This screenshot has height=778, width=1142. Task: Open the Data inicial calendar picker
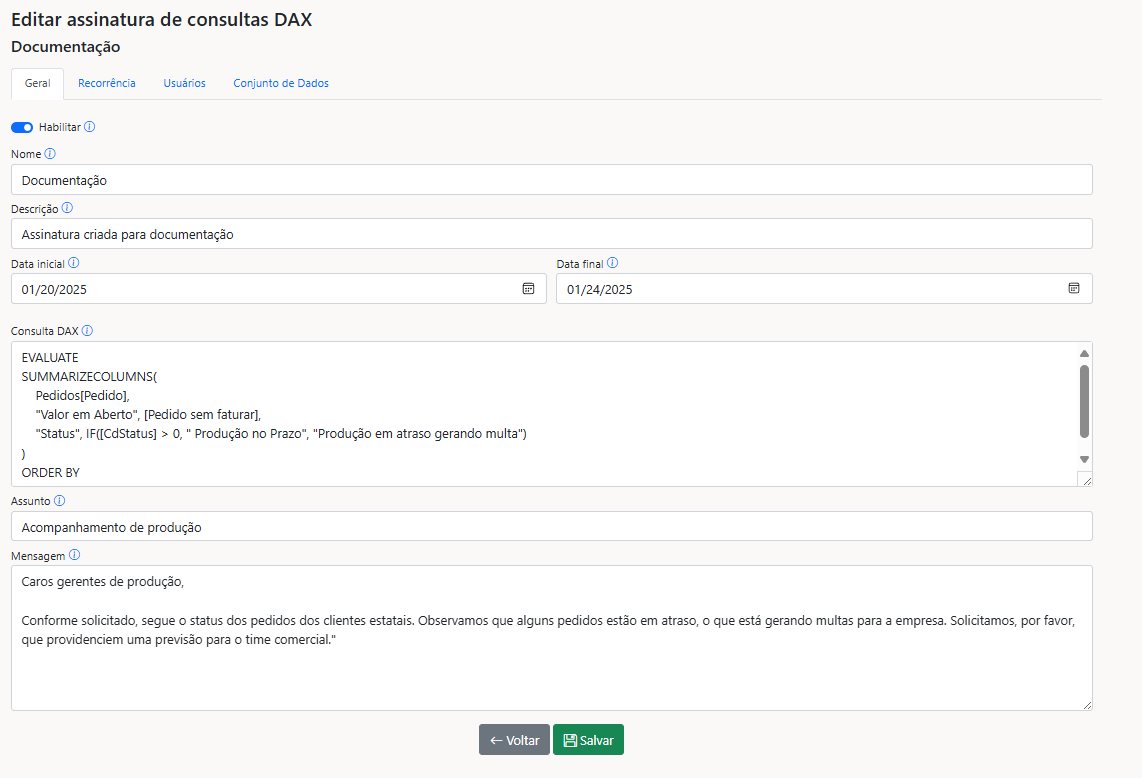point(528,288)
